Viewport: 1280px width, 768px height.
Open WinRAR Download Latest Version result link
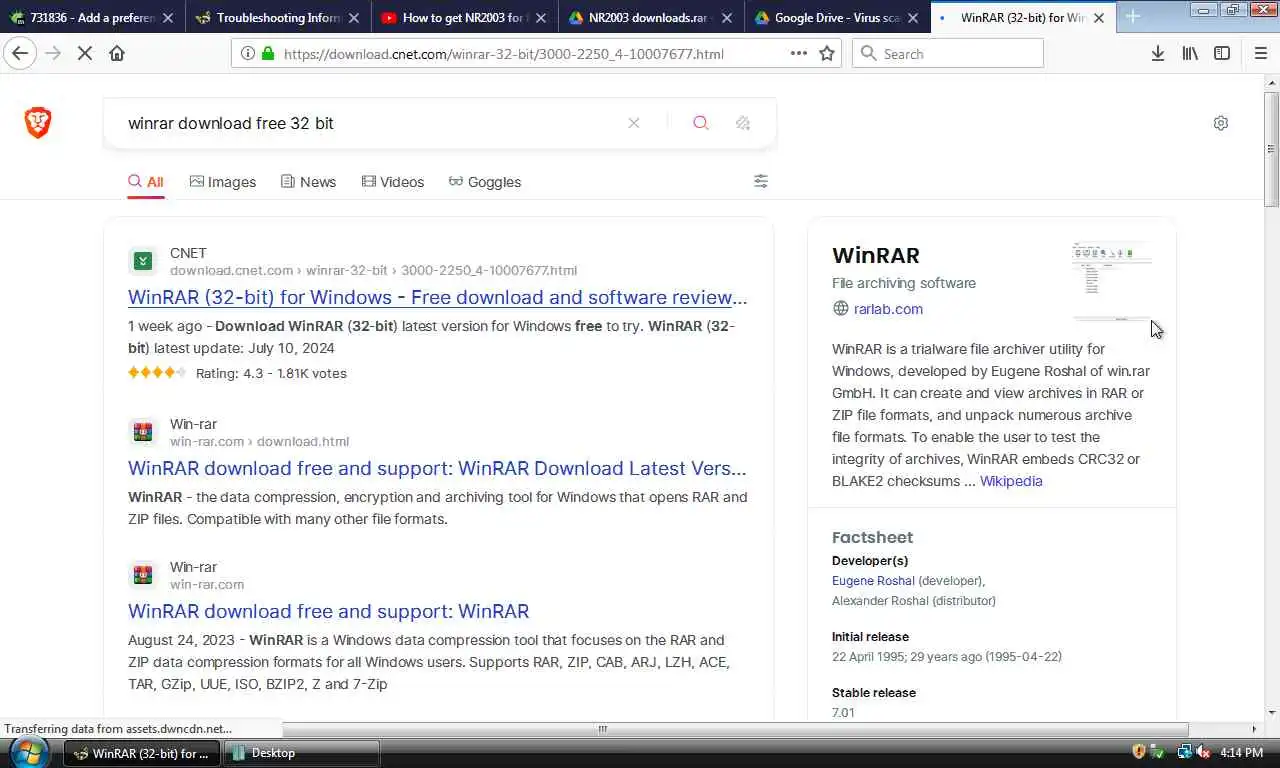pyautogui.click(x=438, y=468)
